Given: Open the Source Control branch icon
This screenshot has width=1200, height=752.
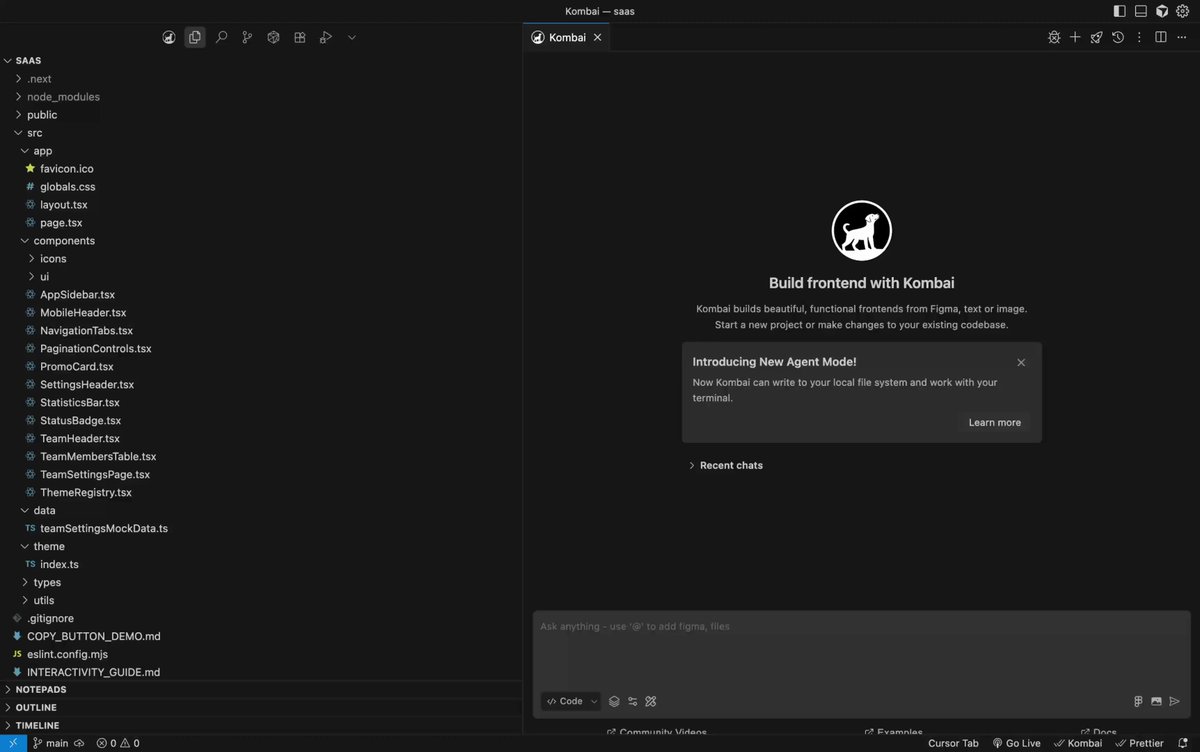Looking at the screenshot, I should pos(247,37).
